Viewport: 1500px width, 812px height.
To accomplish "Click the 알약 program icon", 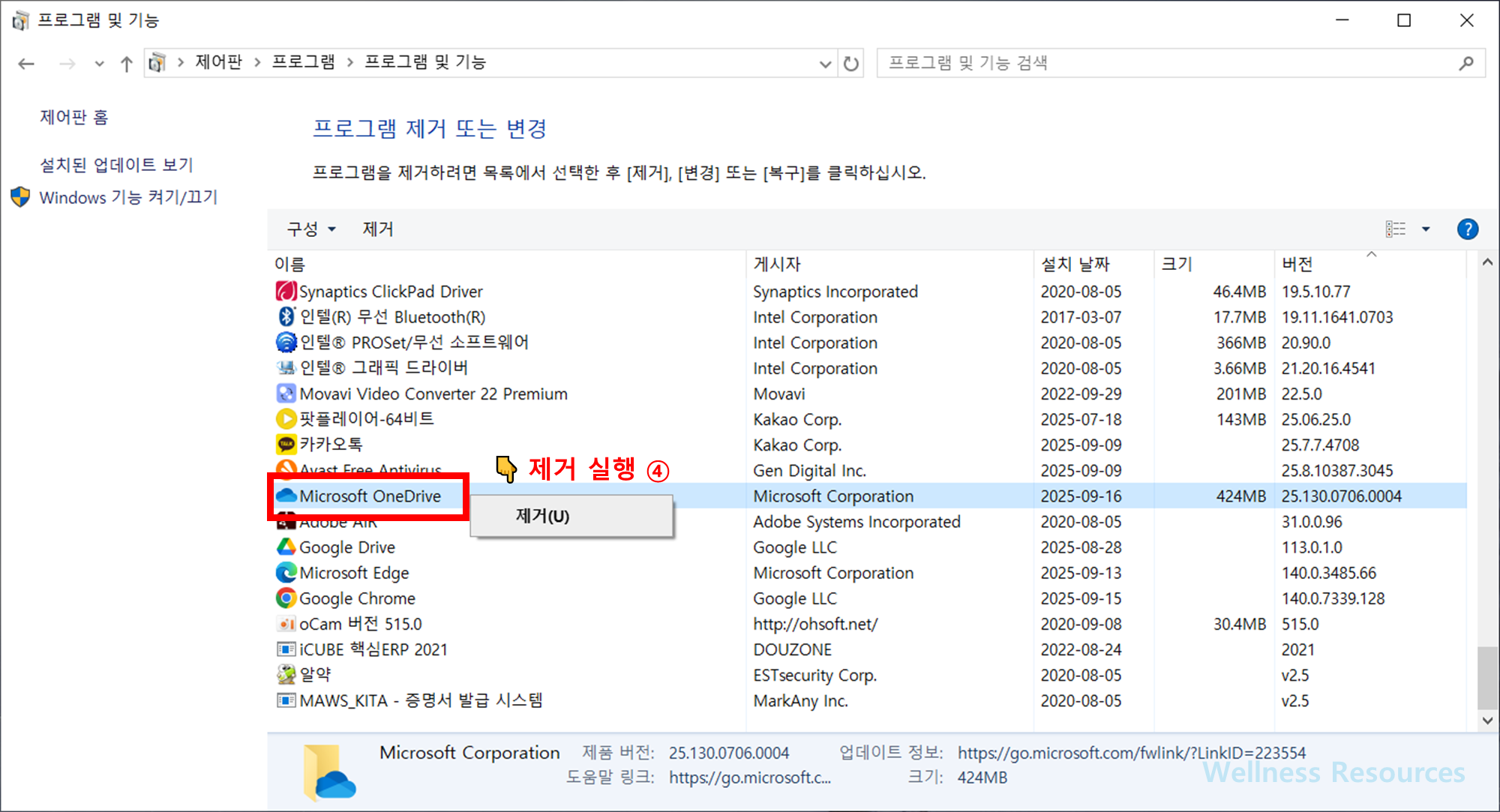I will tap(286, 674).
